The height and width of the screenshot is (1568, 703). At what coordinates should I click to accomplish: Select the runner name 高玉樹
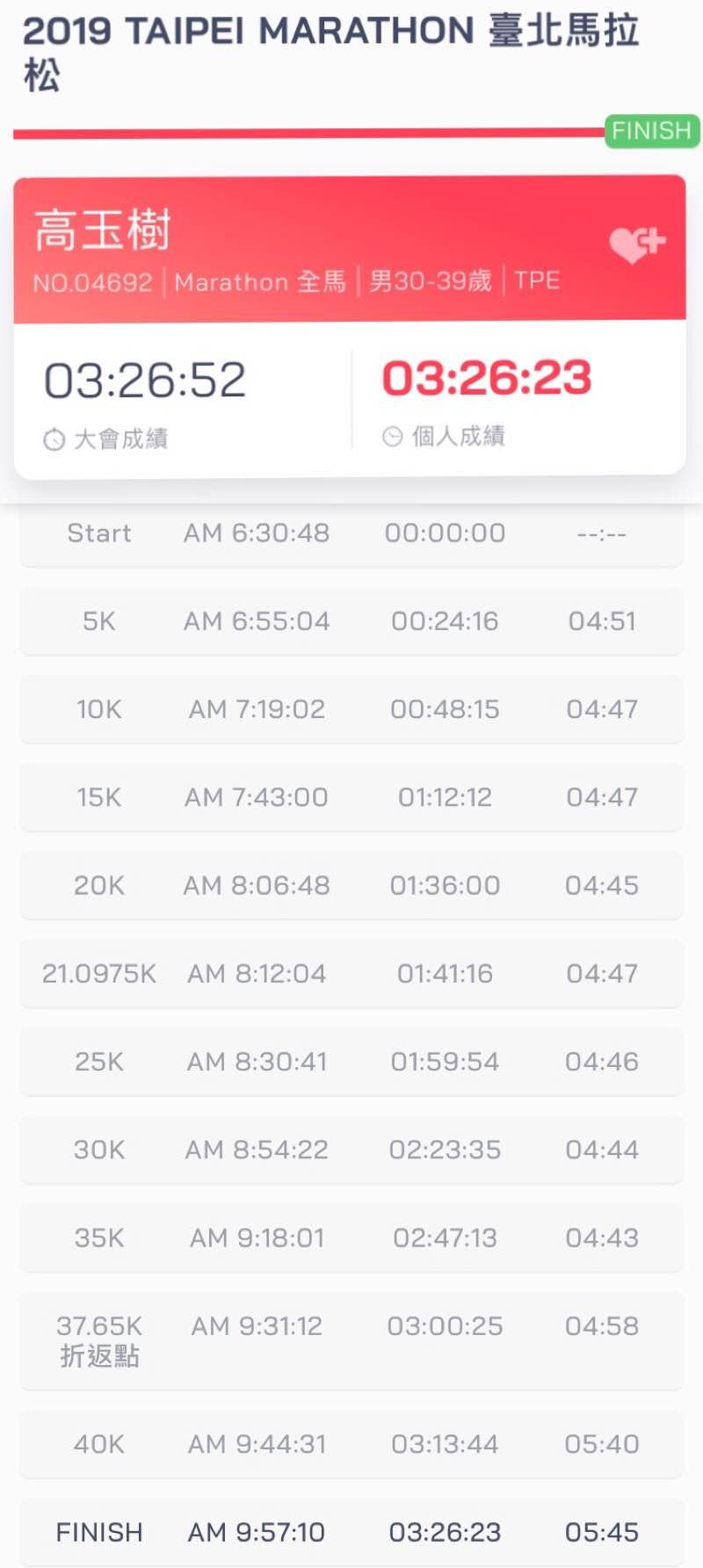point(102,230)
